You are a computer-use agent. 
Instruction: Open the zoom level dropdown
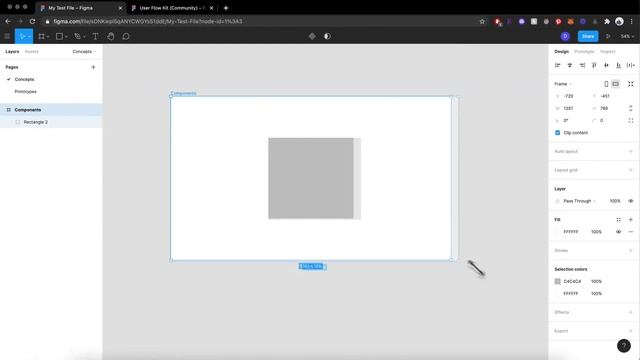tap(627, 36)
